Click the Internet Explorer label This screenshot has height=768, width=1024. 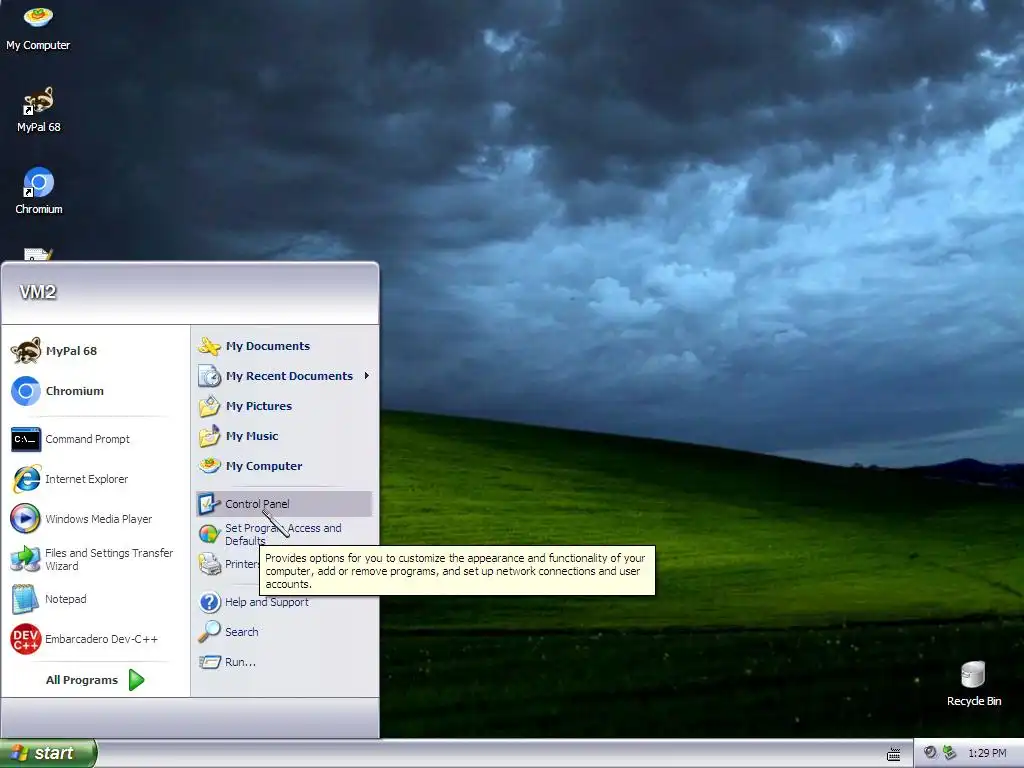pos(87,479)
